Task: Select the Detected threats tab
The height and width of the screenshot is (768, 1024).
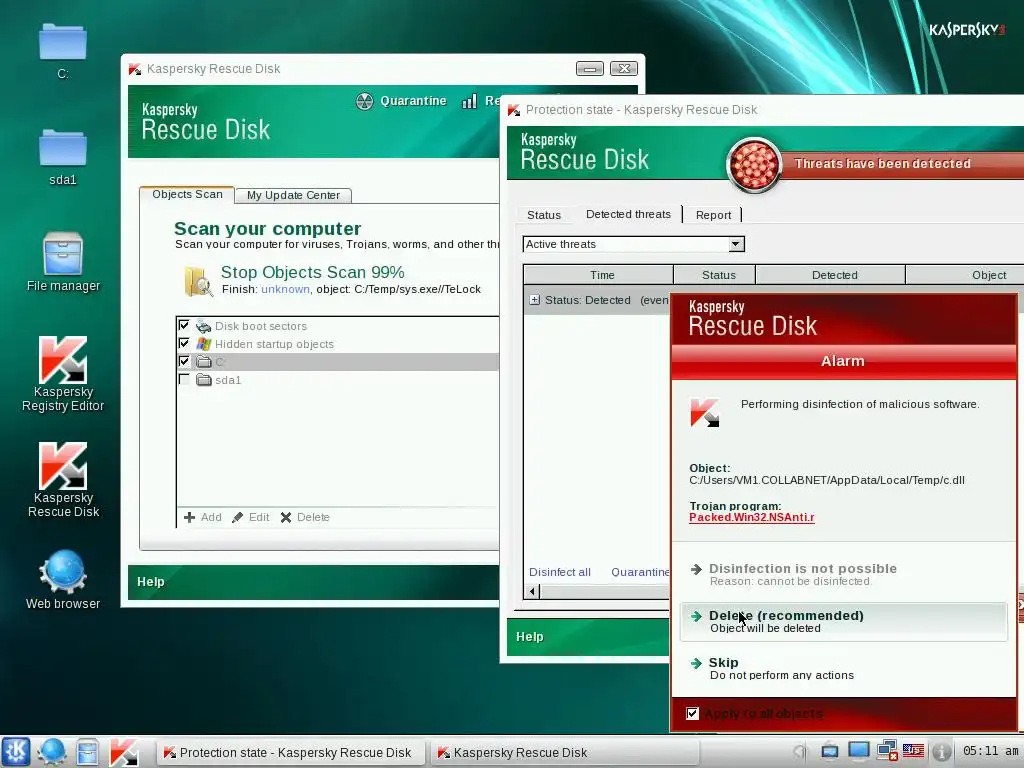Action: click(x=628, y=214)
